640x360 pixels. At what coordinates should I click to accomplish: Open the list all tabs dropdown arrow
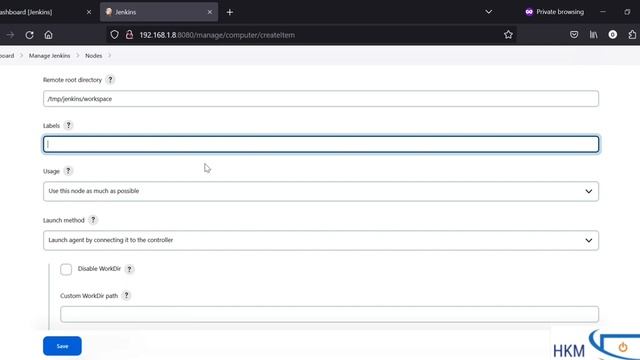coord(489,12)
